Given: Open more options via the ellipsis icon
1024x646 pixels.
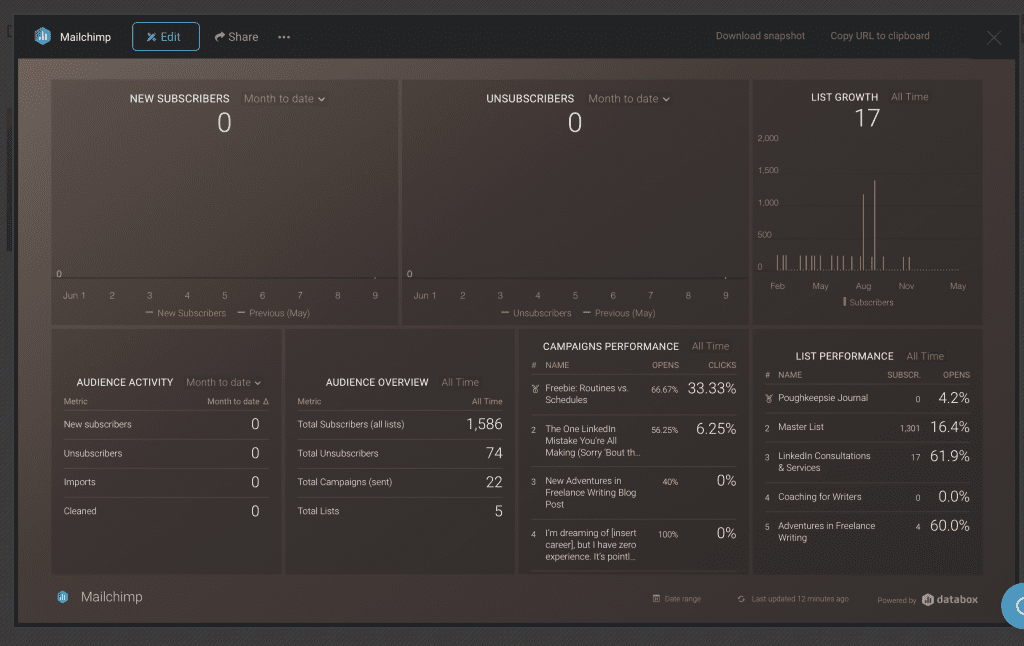Looking at the screenshot, I should pyautogui.click(x=283, y=36).
